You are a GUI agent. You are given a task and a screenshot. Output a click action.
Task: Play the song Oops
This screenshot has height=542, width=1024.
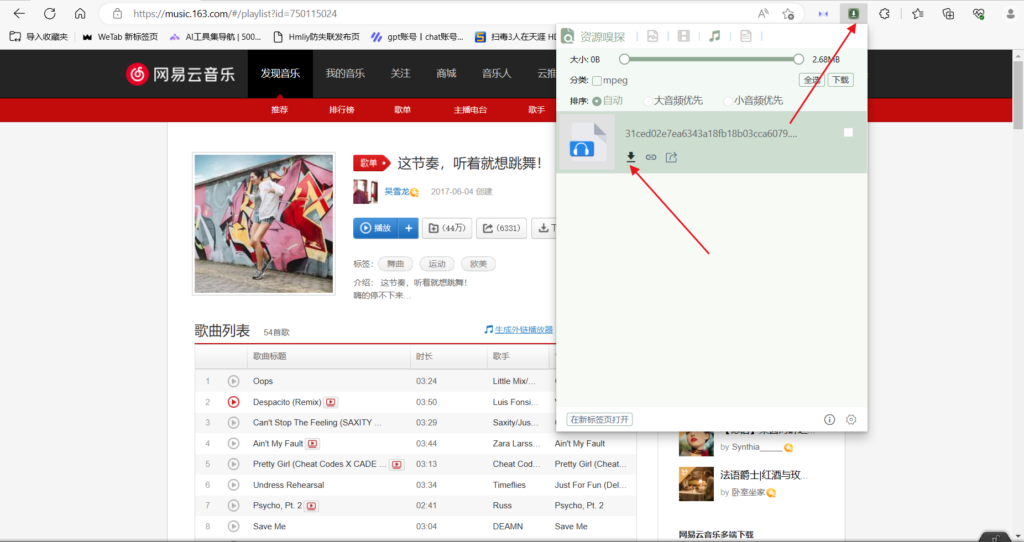tap(233, 381)
